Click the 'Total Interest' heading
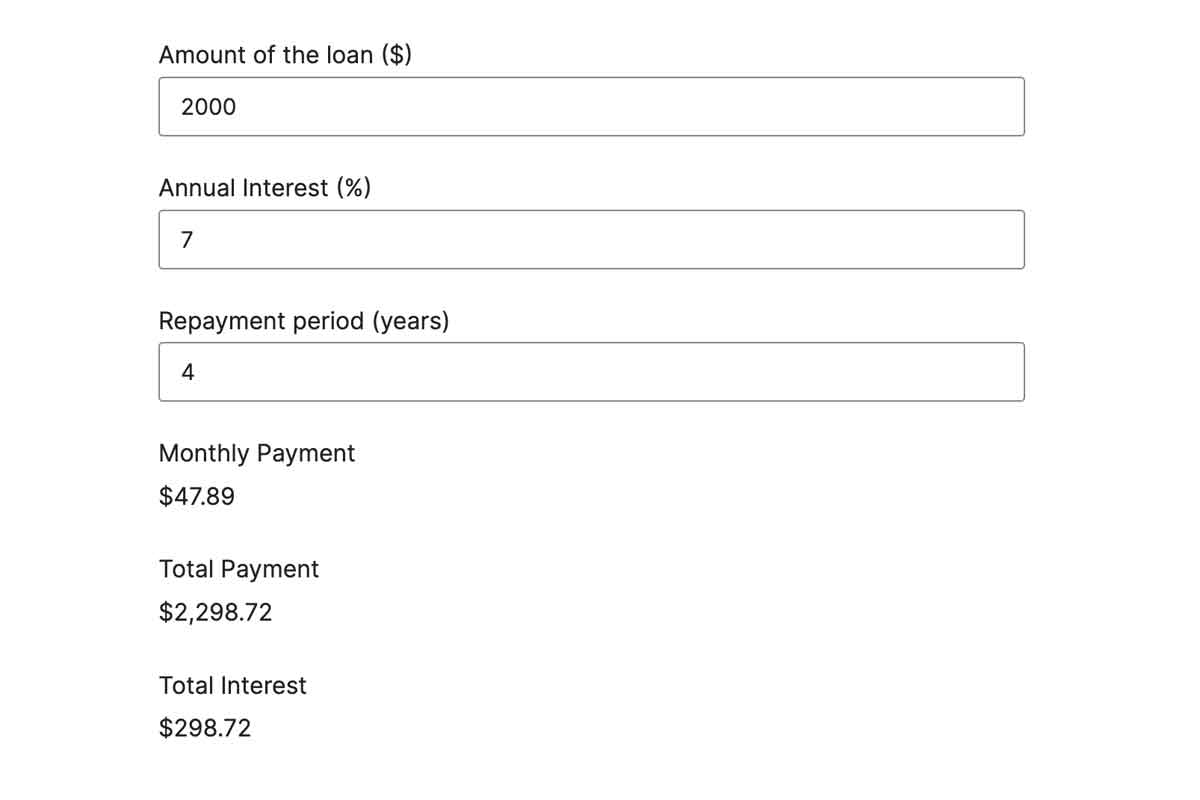1200x800 pixels. (233, 686)
